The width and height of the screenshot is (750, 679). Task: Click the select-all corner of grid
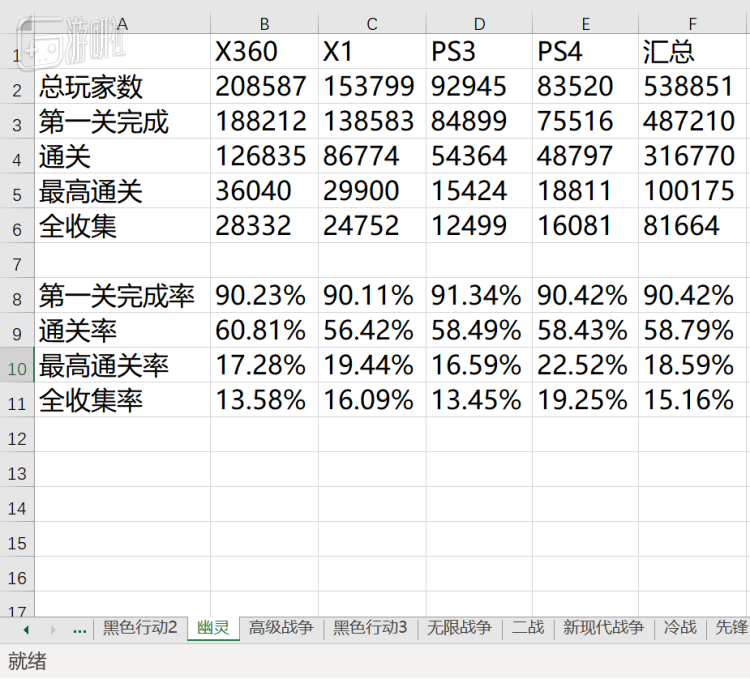(x=17, y=23)
